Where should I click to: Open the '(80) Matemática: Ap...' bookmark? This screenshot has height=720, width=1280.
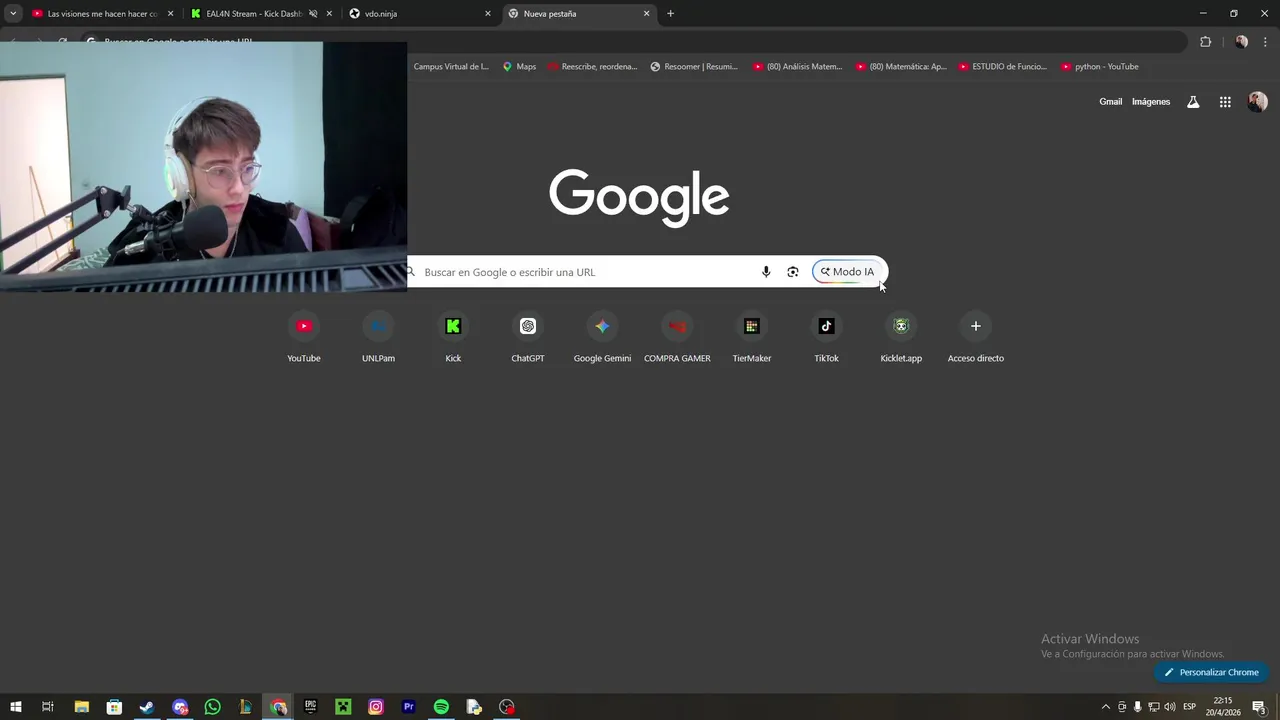[901, 67]
